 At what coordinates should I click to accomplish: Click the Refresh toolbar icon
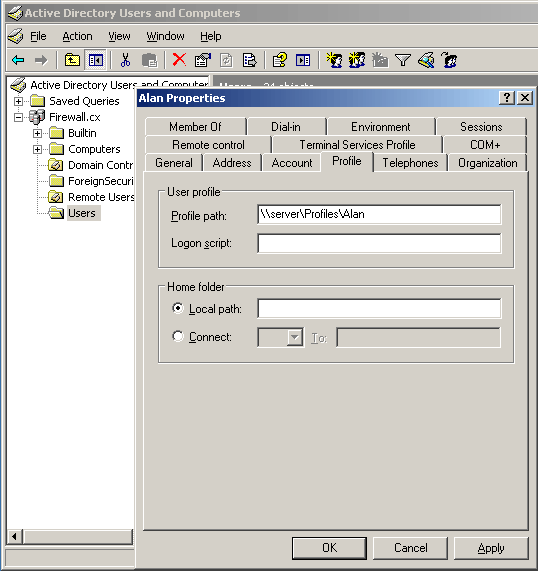226,60
